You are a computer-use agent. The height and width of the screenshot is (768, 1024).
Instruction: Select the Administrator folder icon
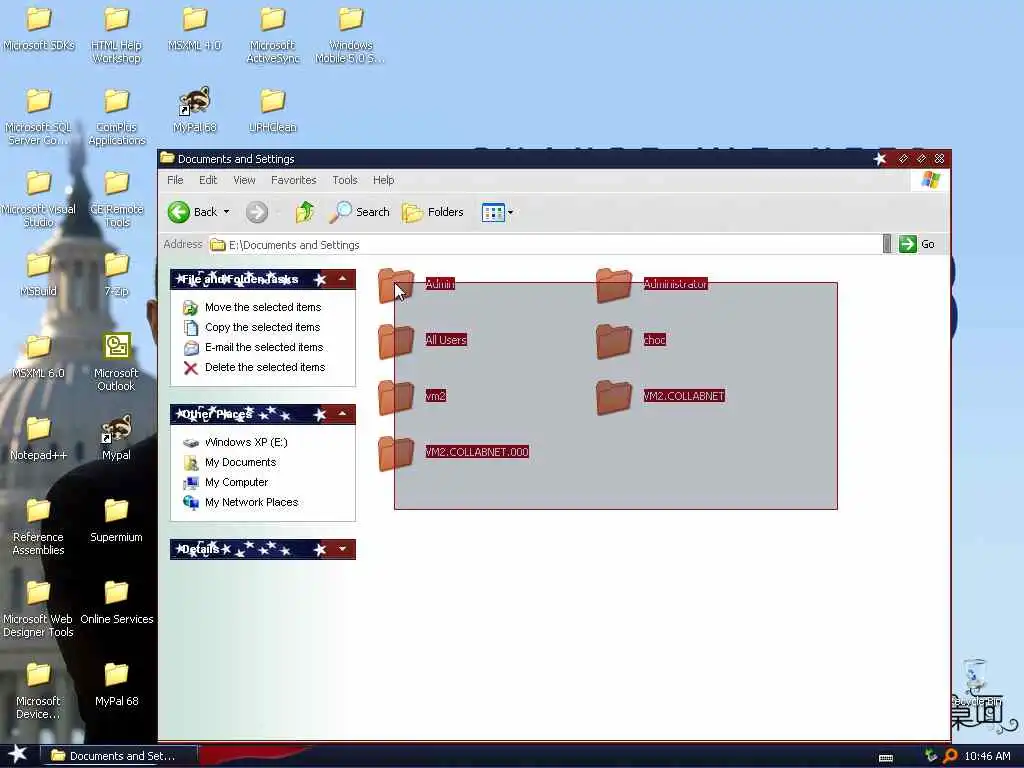[x=614, y=285]
